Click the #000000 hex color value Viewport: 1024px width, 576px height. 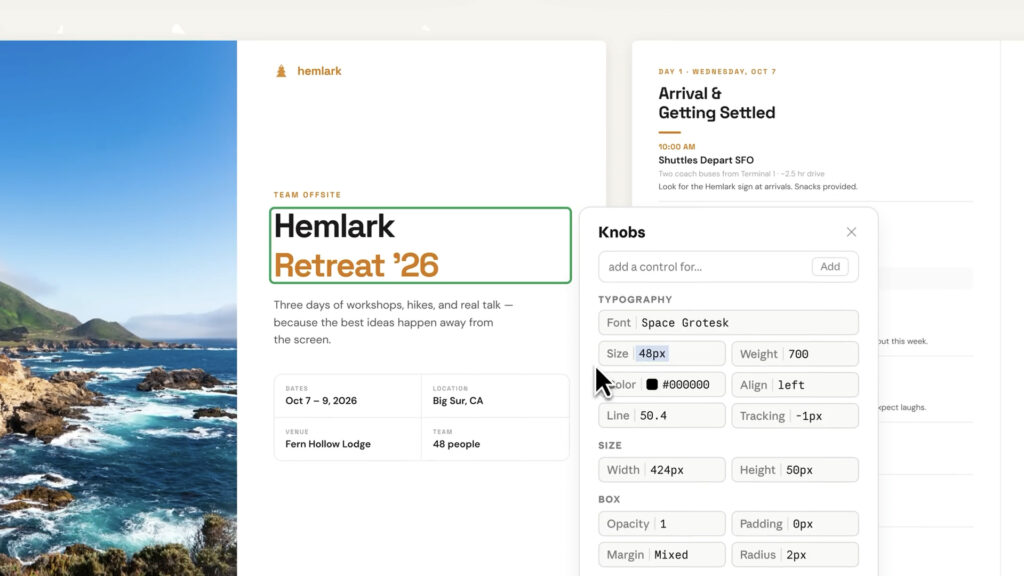click(x=686, y=385)
